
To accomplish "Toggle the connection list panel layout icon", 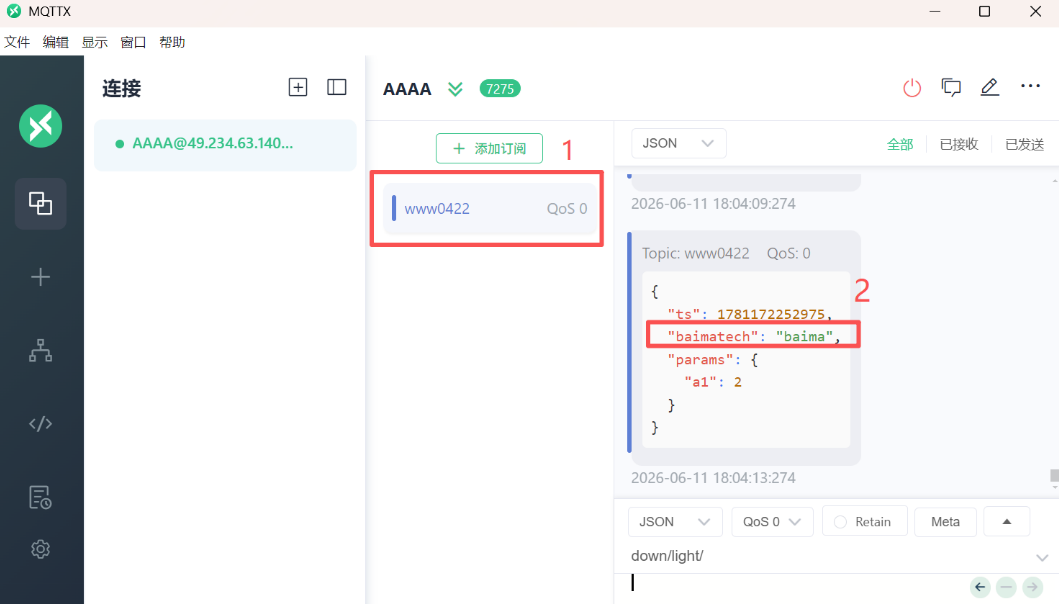I will point(336,87).
